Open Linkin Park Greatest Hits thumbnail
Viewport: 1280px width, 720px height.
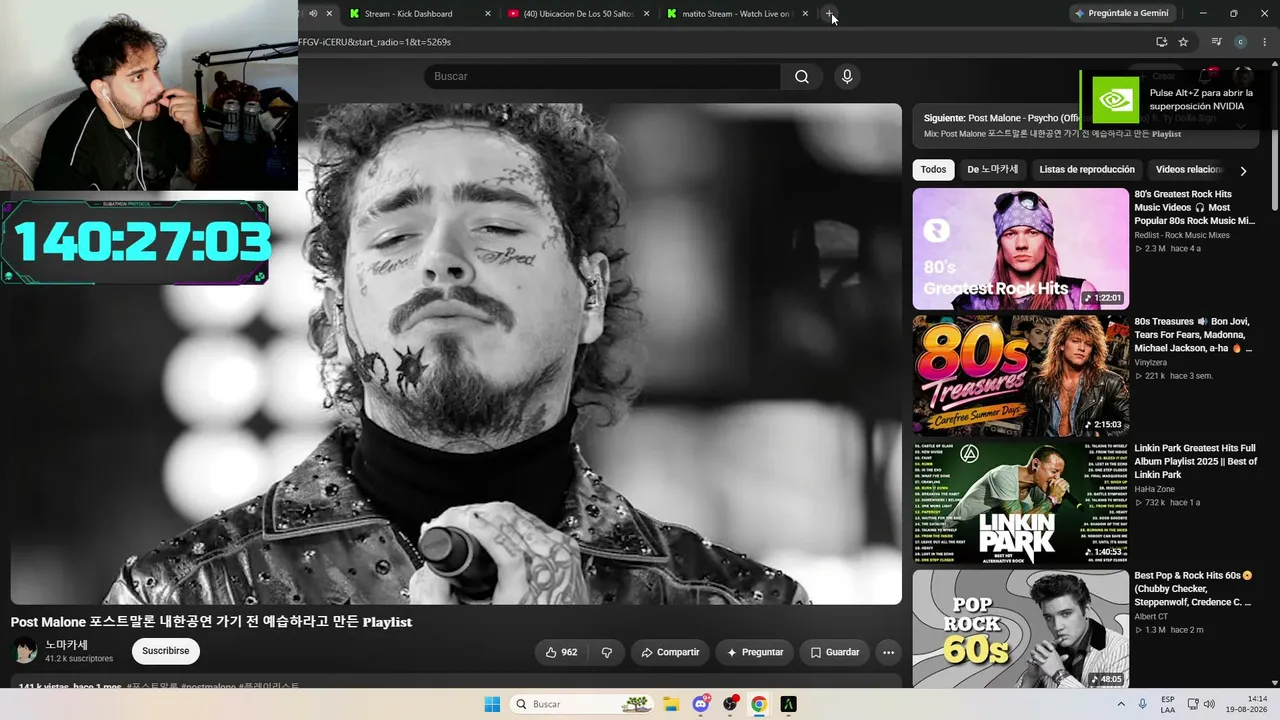pos(1021,504)
